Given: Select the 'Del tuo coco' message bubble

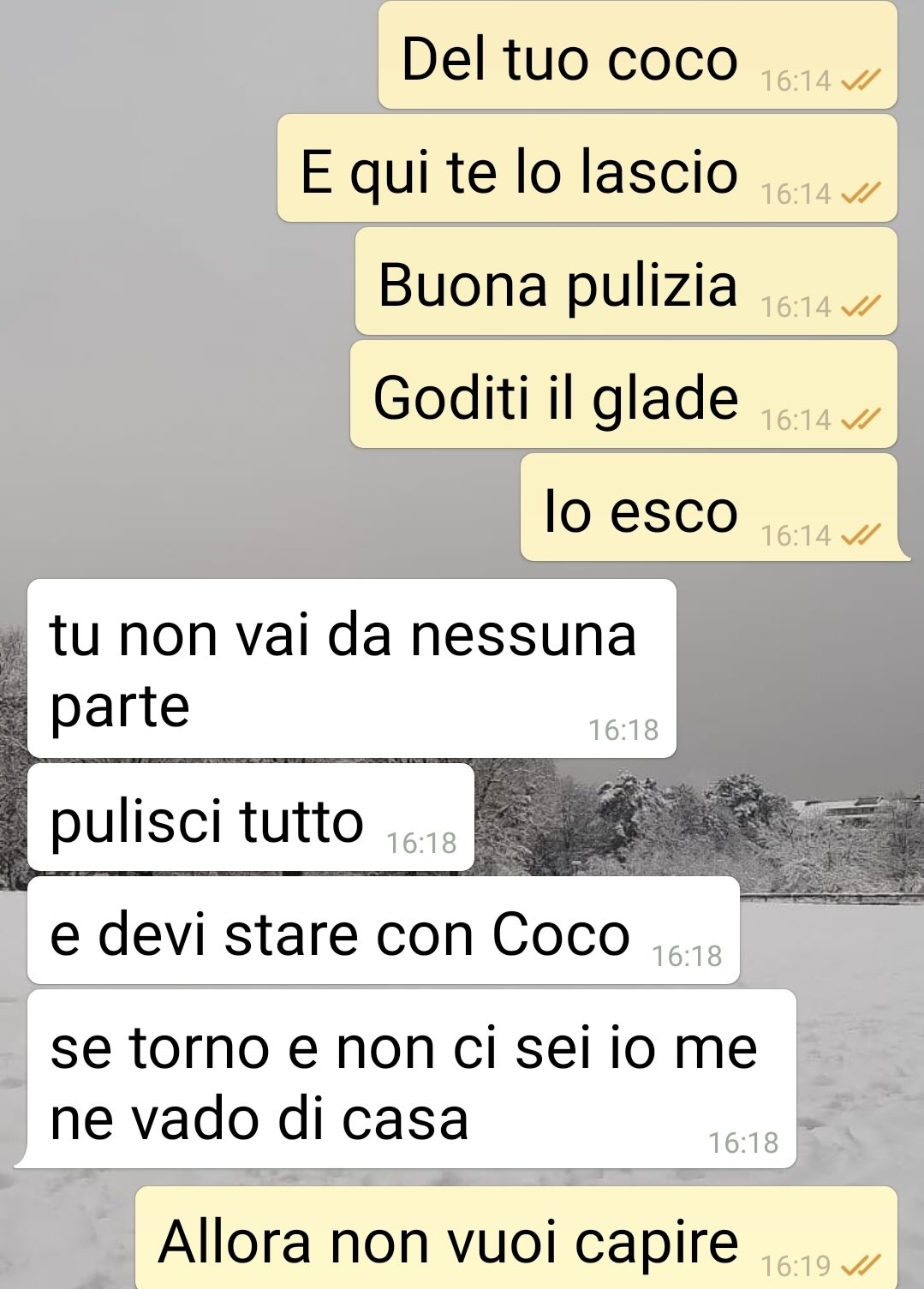Looking at the screenshot, I should [x=638, y=55].
